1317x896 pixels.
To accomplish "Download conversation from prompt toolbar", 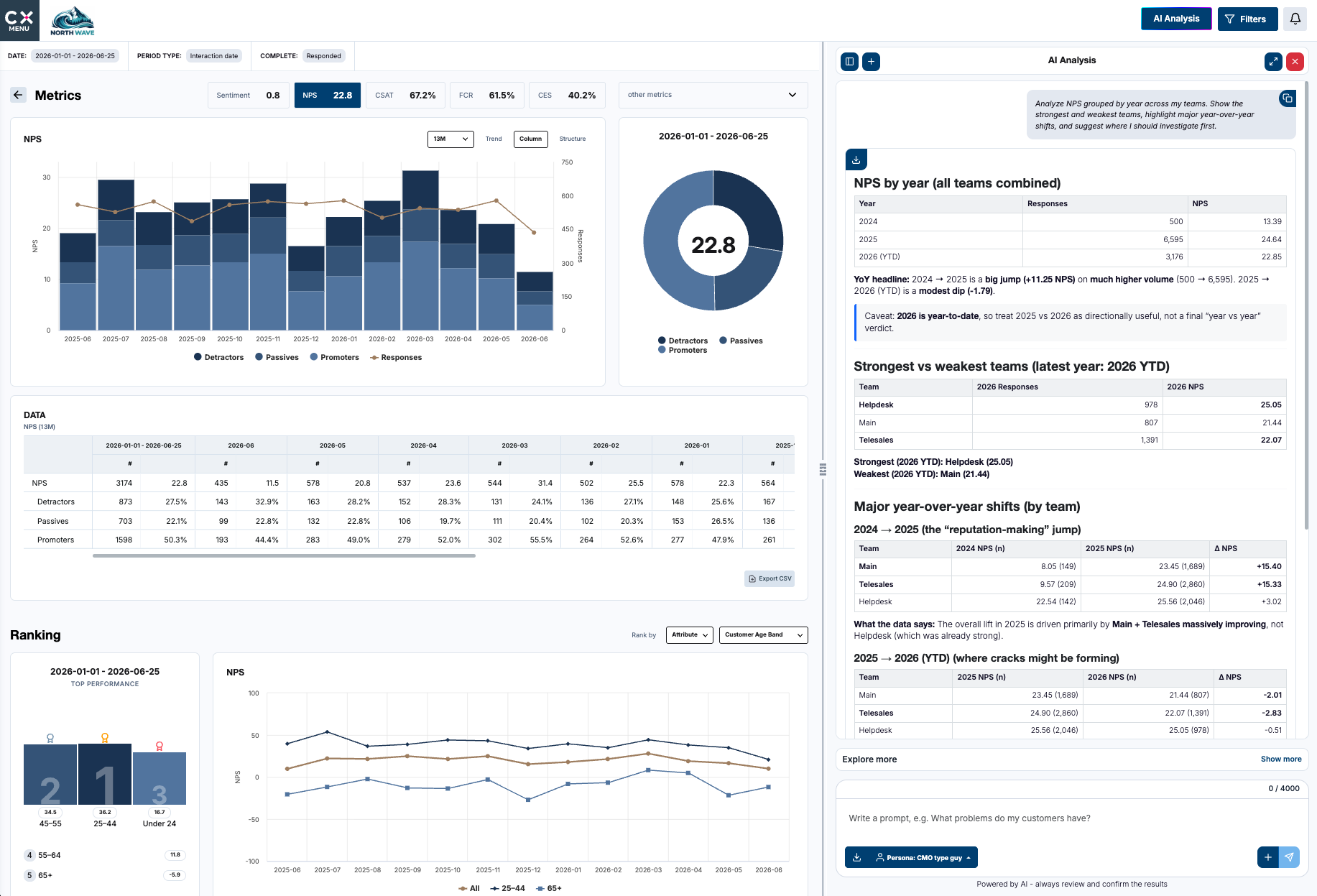I will 856,857.
